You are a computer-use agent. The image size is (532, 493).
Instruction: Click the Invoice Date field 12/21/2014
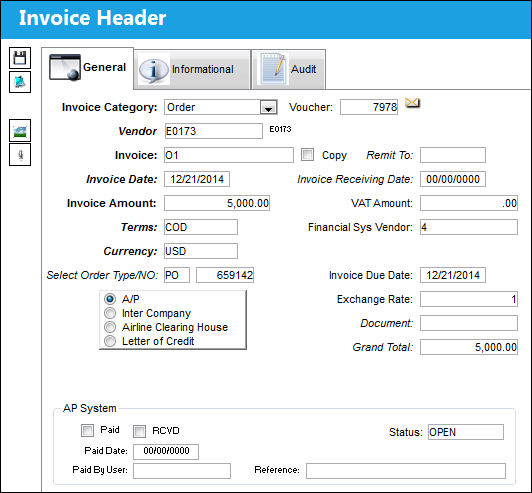pos(197,179)
